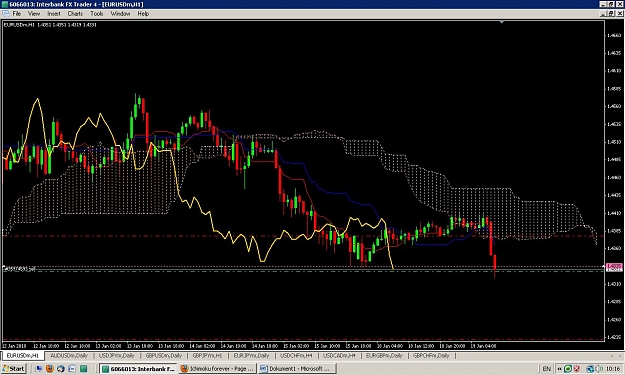
Task: Expand hidden system tray icons
Action: click(x=559, y=369)
